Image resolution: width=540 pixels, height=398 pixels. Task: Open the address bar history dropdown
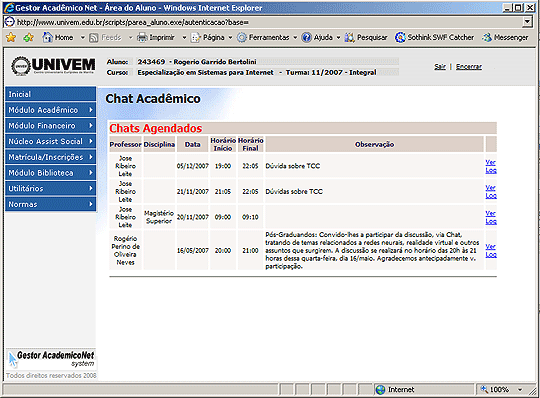(x=527, y=22)
